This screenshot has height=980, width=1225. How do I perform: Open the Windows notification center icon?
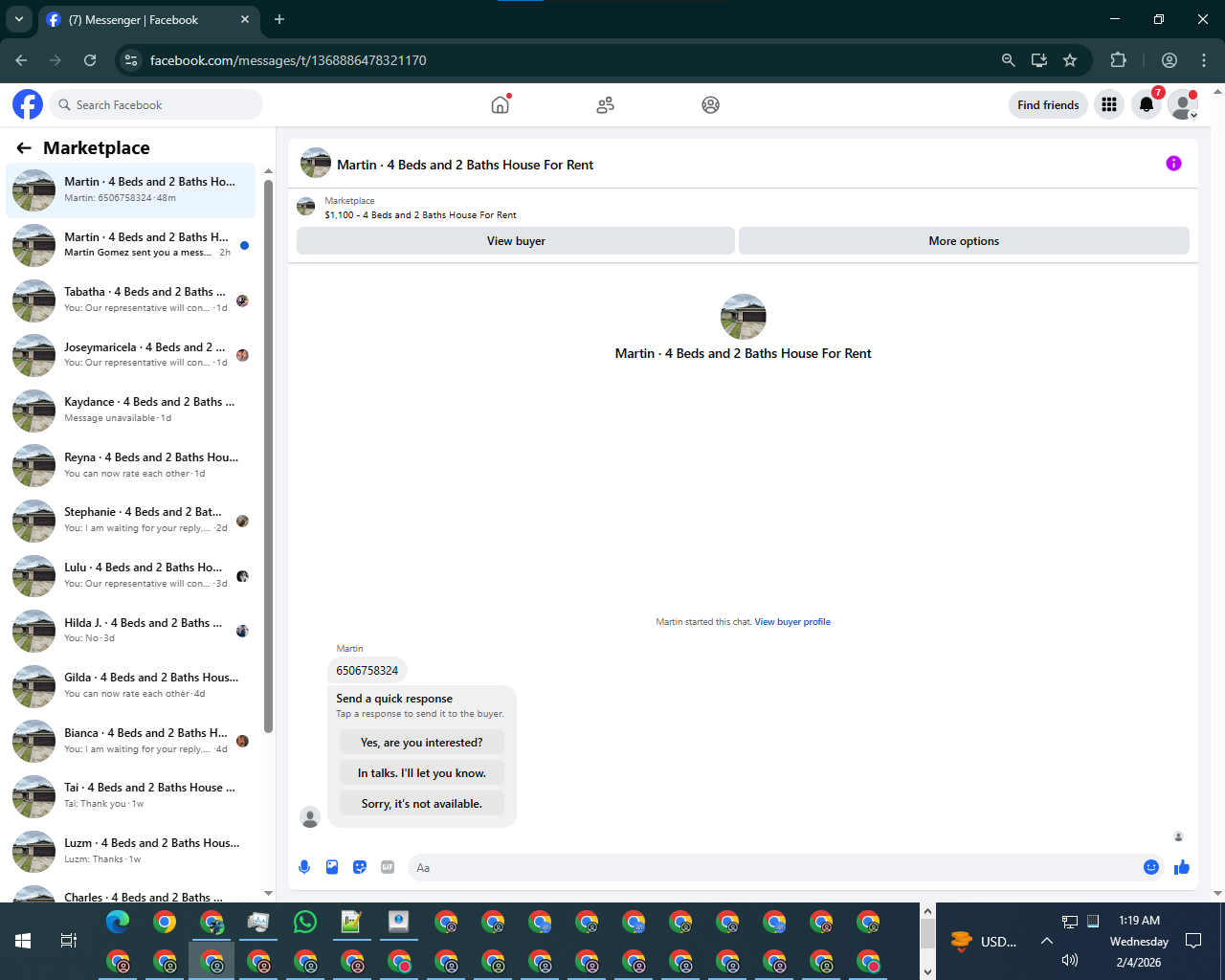pyautogui.click(x=1193, y=941)
